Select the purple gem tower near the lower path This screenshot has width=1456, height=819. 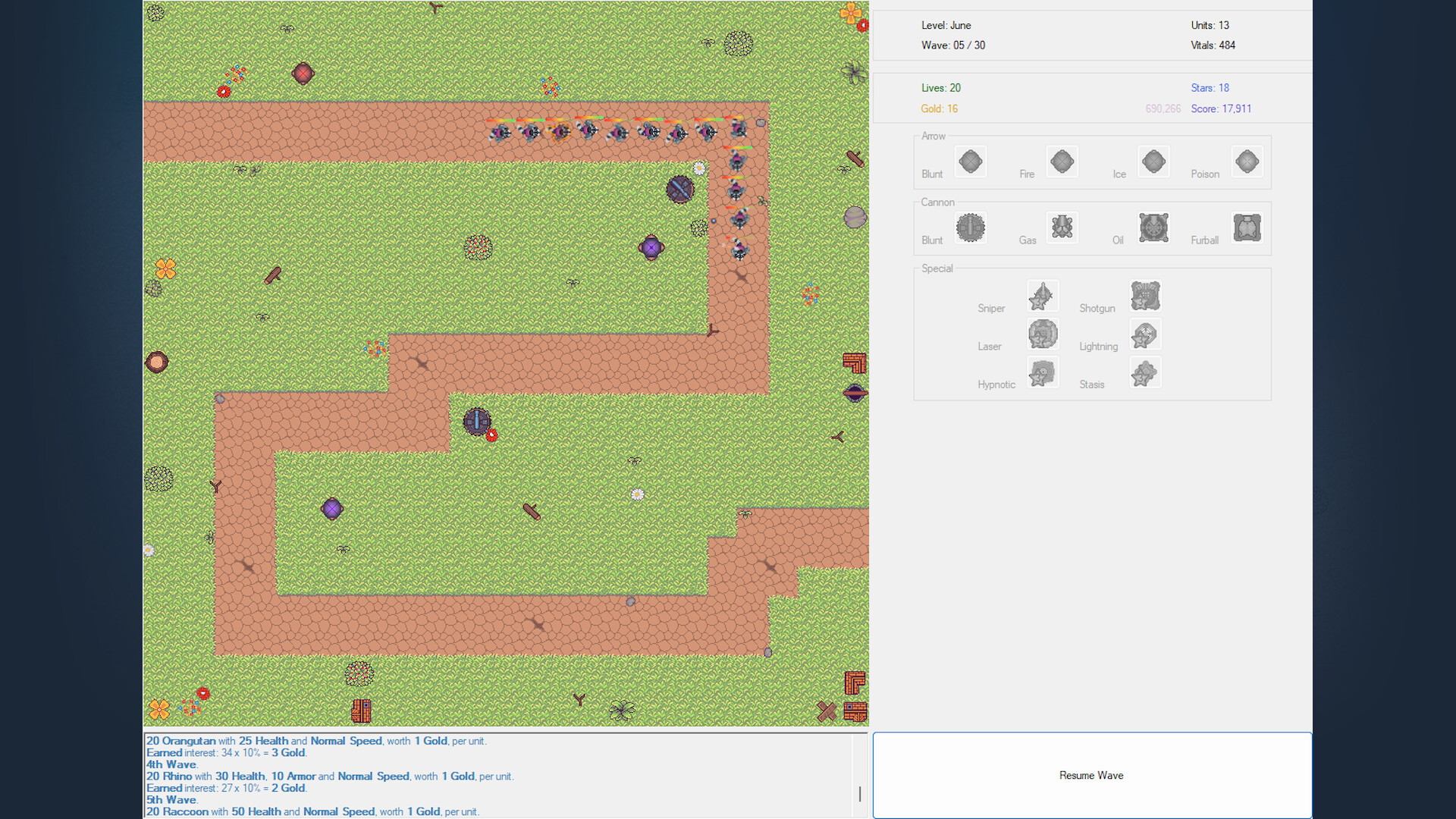click(x=331, y=509)
